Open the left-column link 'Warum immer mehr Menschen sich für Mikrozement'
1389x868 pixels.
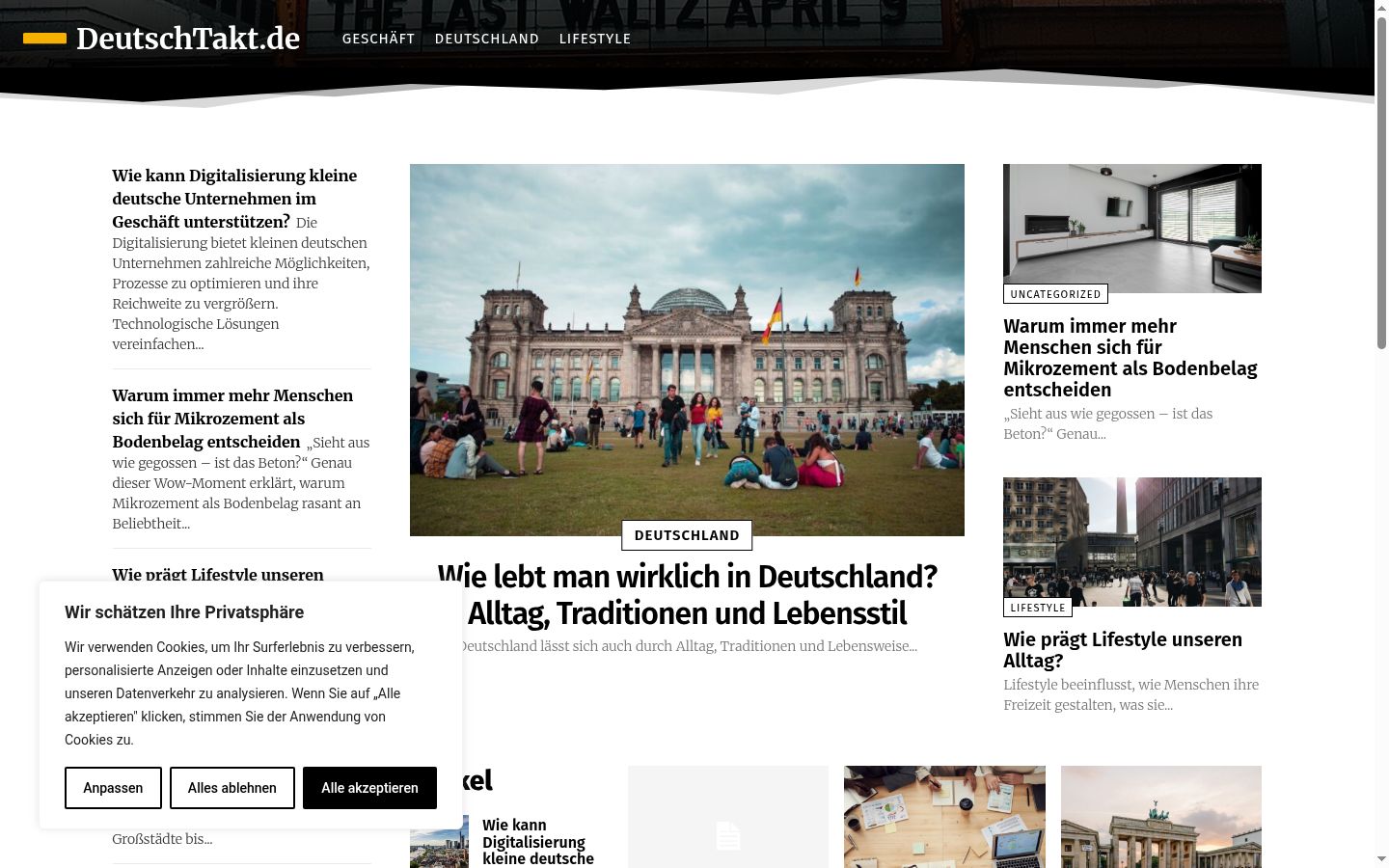coord(232,419)
